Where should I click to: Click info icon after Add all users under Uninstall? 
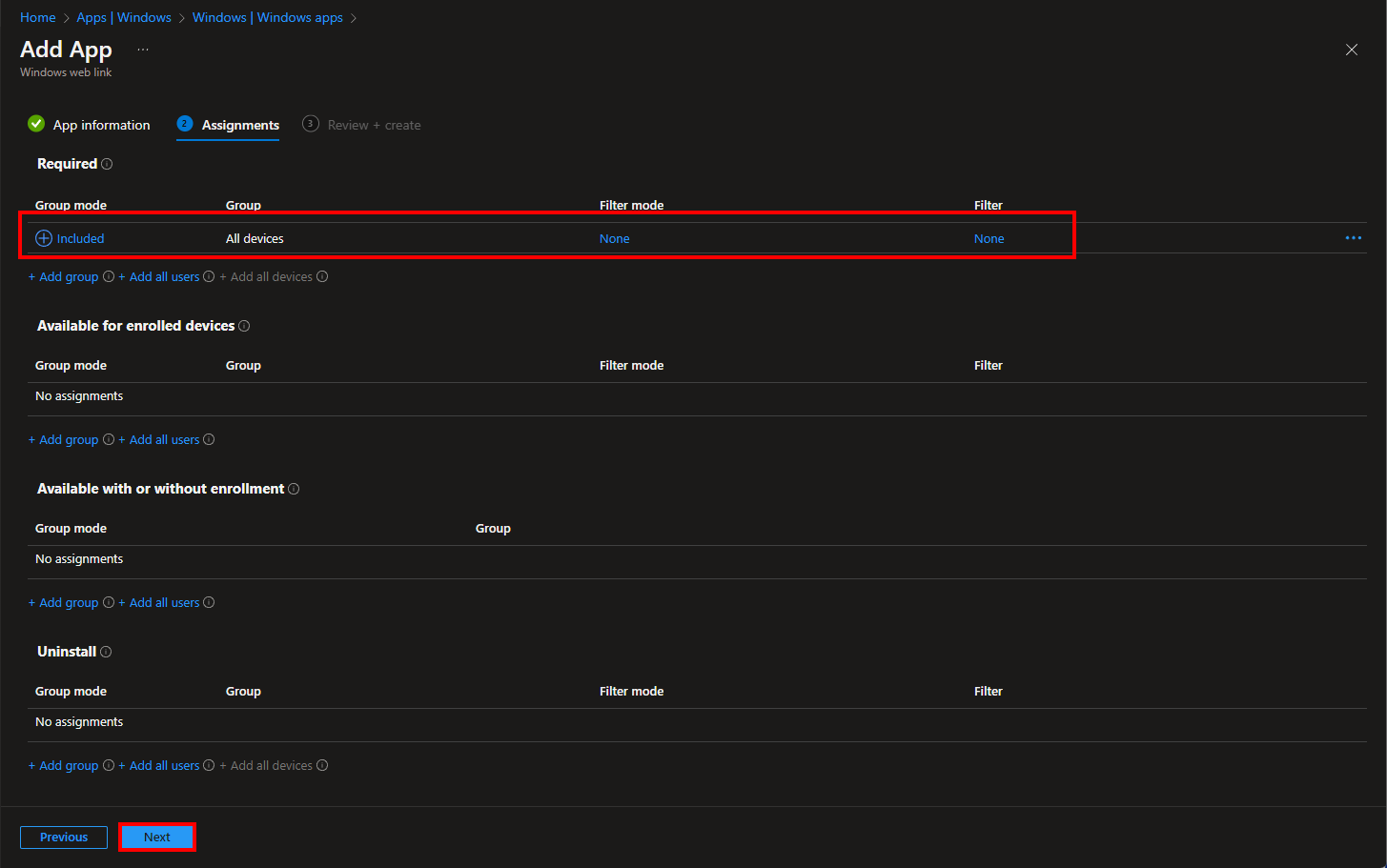(x=209, y=765)
